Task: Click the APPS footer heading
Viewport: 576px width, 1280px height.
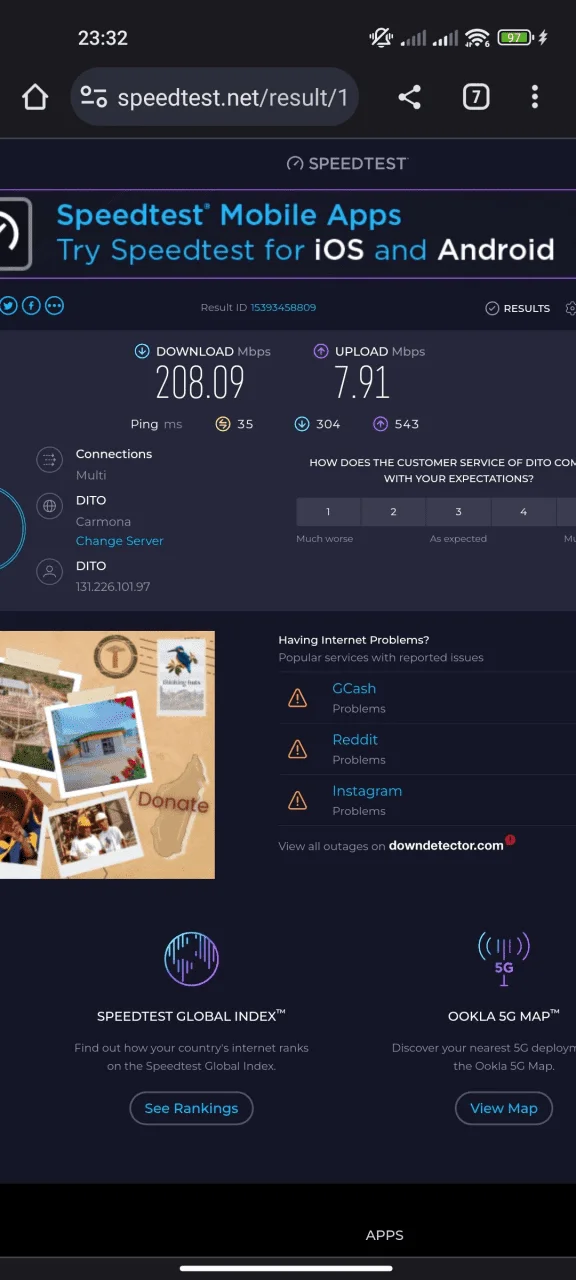Action: point(385,1235)
